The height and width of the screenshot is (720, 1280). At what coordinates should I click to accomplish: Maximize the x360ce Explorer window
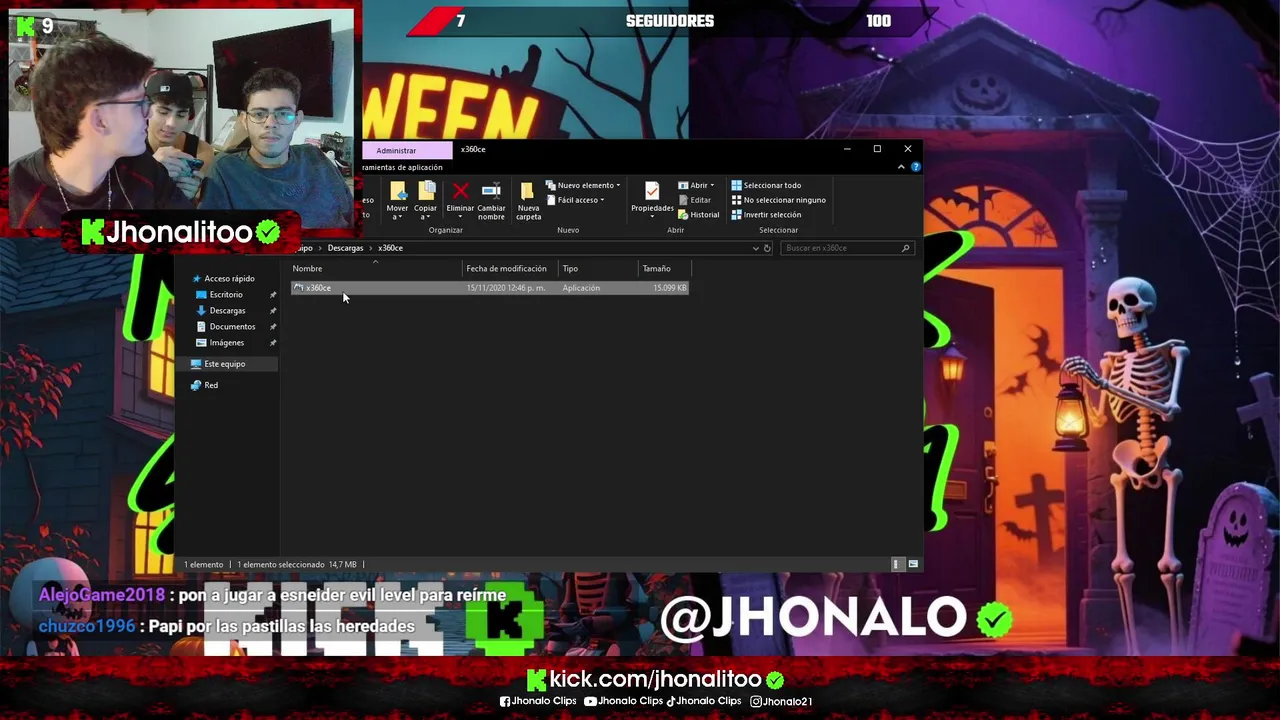[x=877, y=149]
